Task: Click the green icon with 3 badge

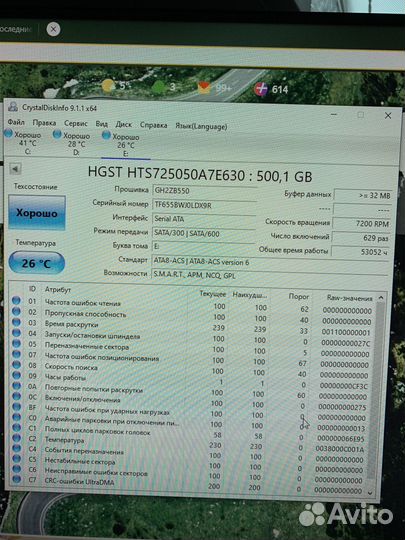Action: (x=158, y=86)
